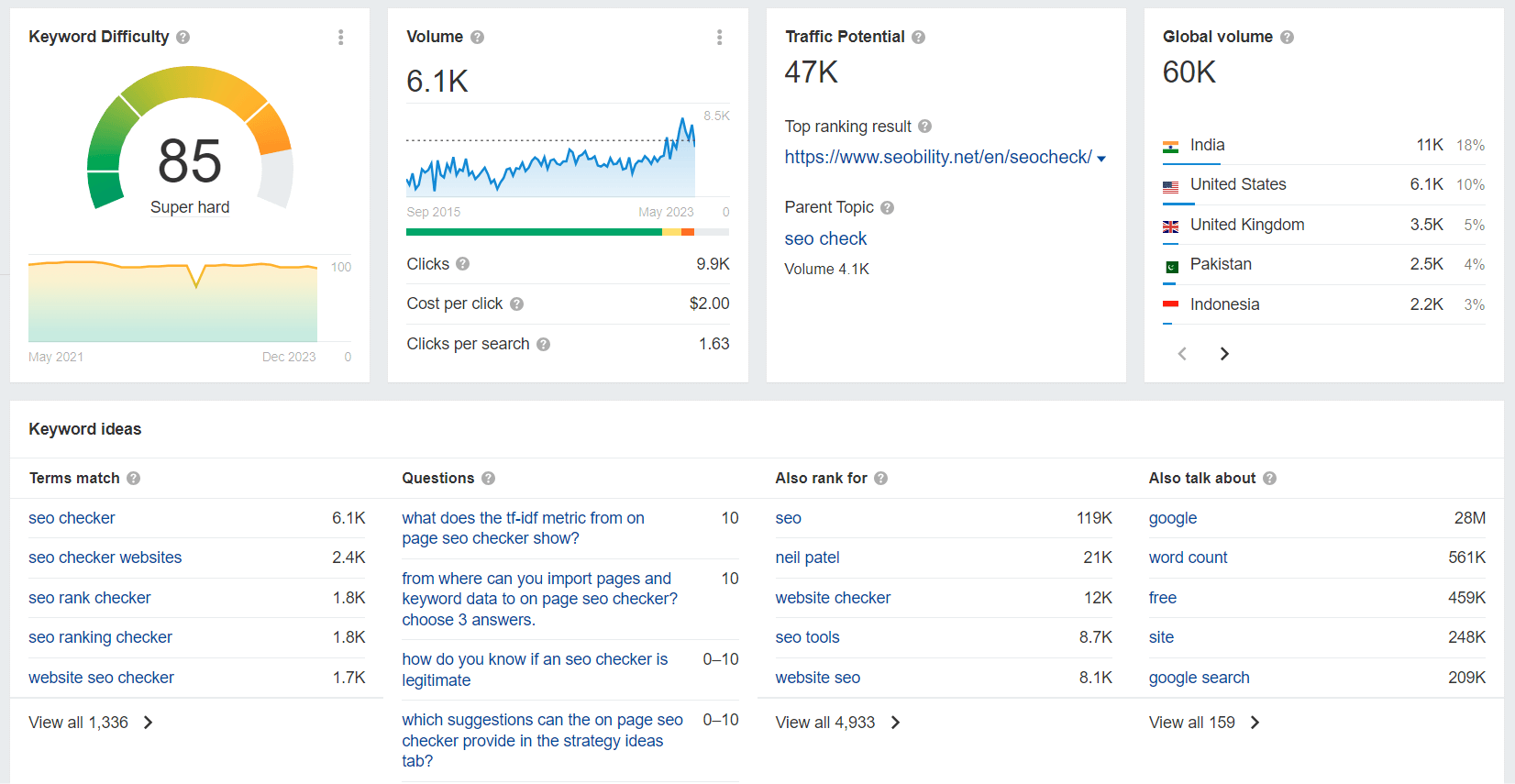Click the 60K Global volume value
This screenshot has width=1515, height=784.
click(x=1189, y=72)
